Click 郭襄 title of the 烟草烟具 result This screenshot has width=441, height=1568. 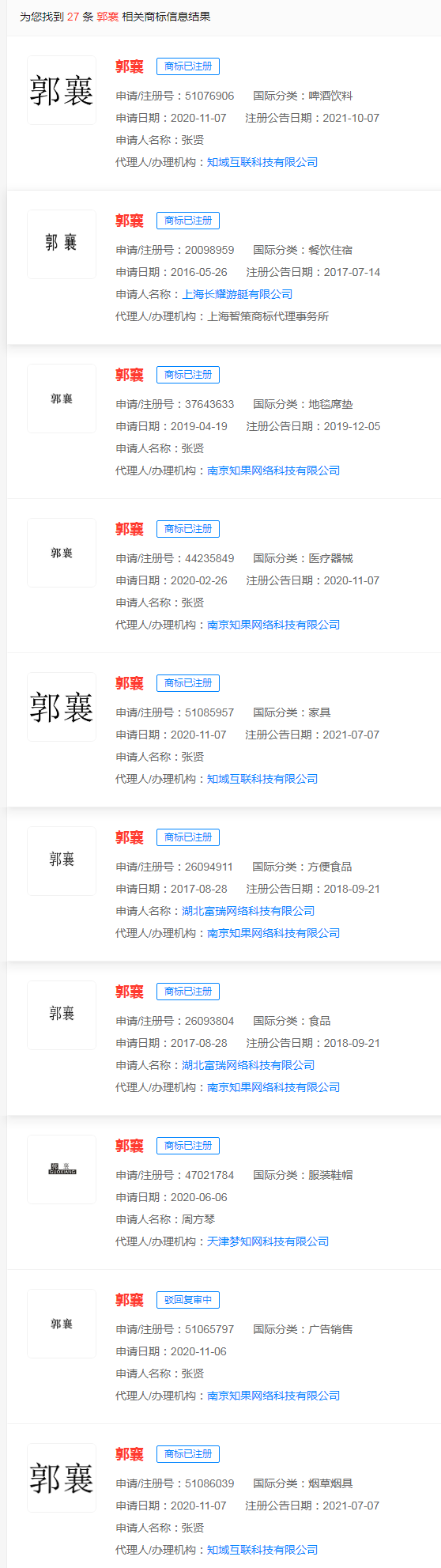(130, 1454)
